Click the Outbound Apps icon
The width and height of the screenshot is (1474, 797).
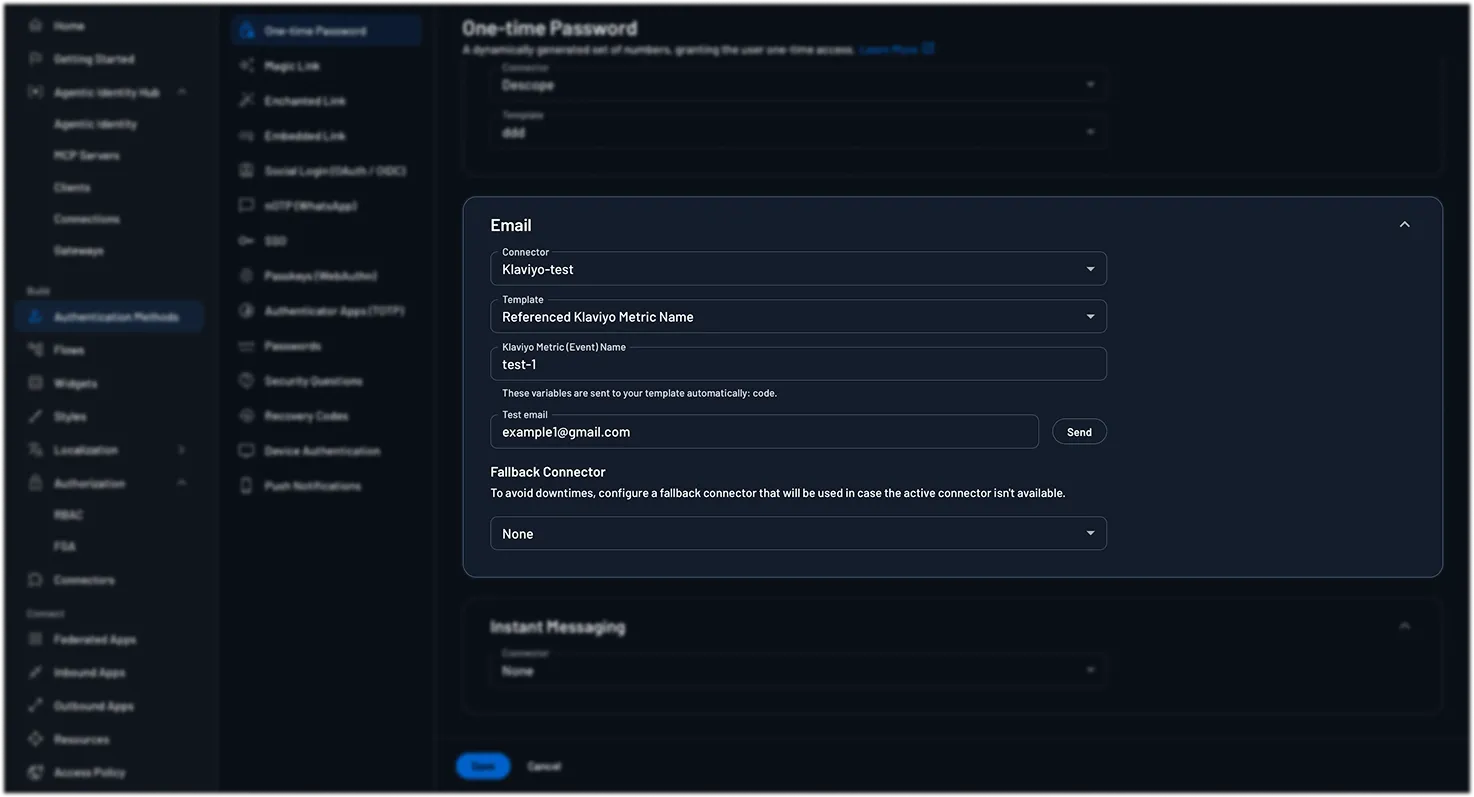pyautogui.click(x=36, y=706)
